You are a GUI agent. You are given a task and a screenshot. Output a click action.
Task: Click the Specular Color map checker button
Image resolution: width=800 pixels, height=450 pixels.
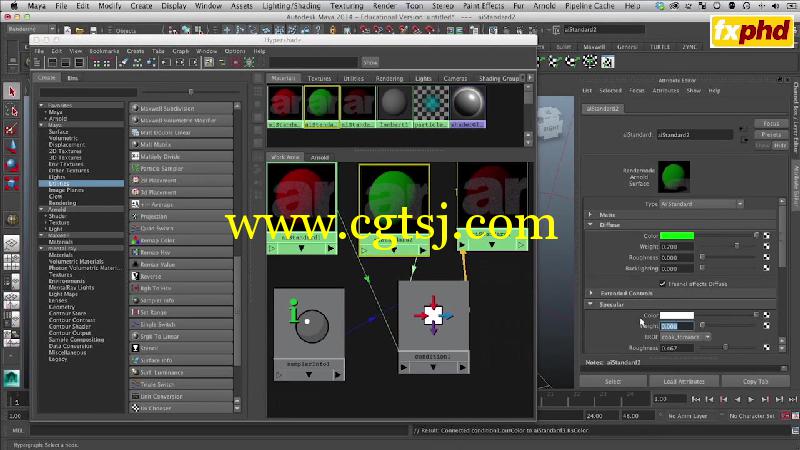pyautogui.click(x=766, y=315)
